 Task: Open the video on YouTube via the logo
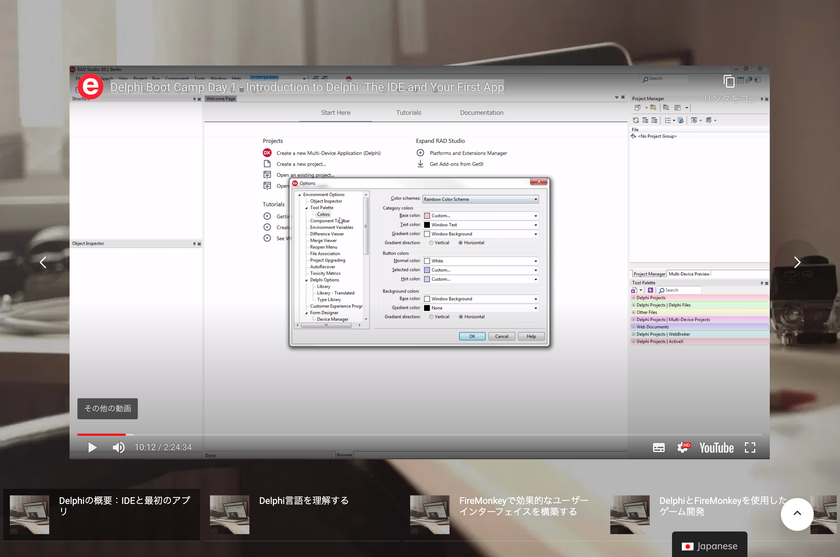pyautogui.click(x=716, y=448)
